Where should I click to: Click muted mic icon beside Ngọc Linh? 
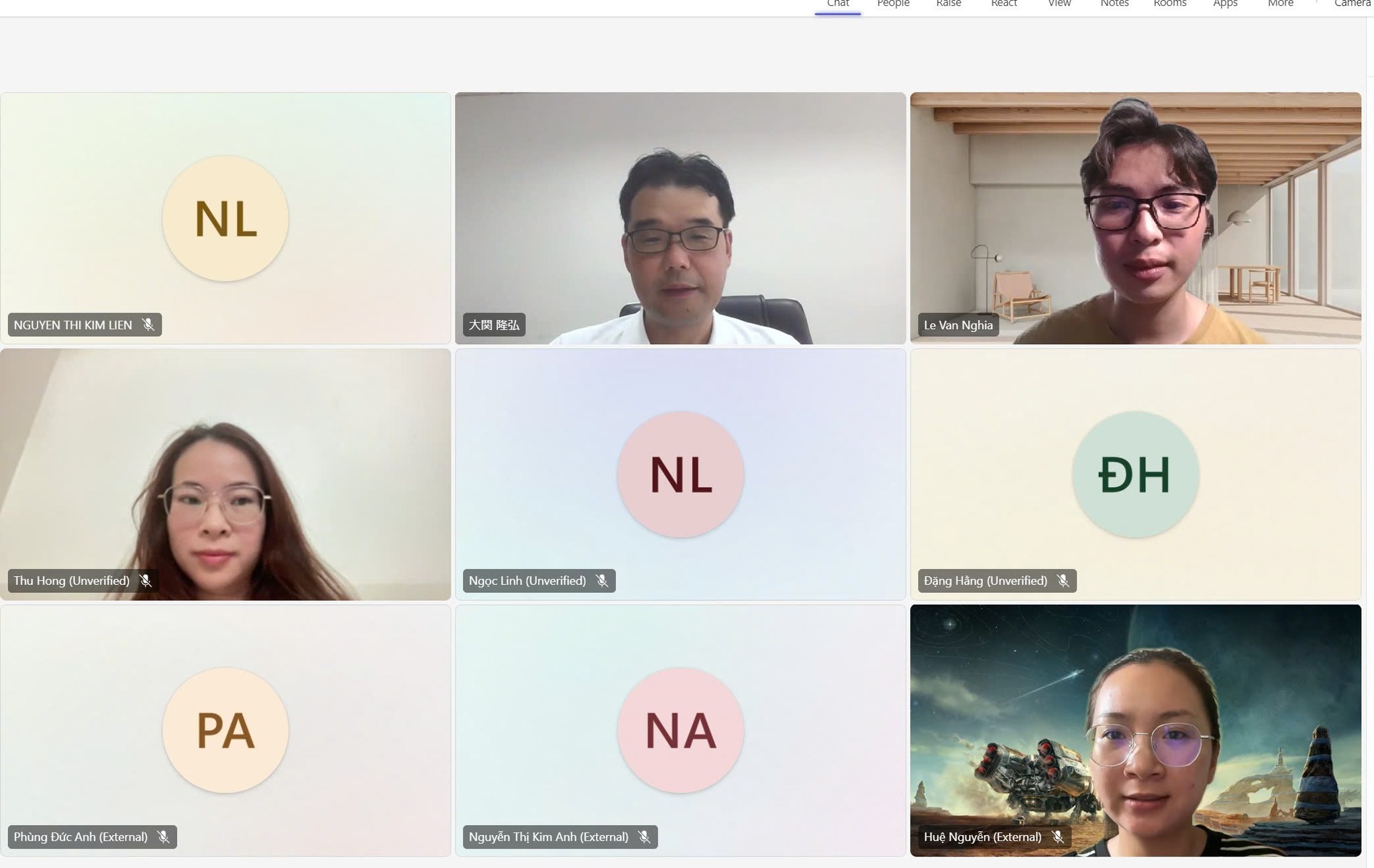tap(602, 581)
